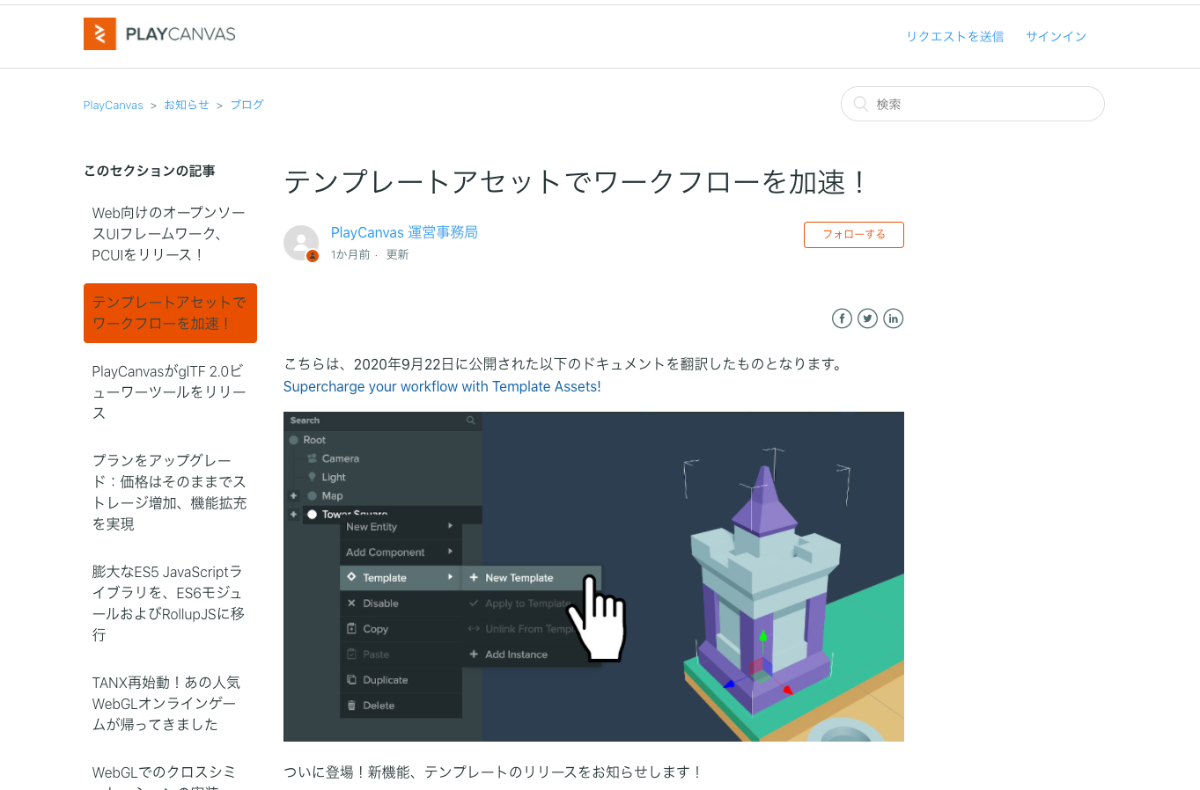Click the 1か月前 timestamp text
The width and height of the screenshot is (1200, 790).
tap(351, 255)
